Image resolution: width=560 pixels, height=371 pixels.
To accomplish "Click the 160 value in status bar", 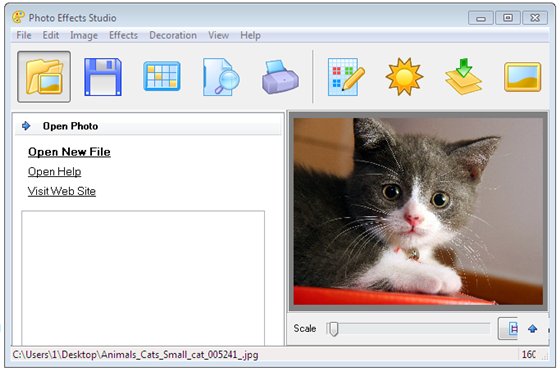I will tap(529, 355).
